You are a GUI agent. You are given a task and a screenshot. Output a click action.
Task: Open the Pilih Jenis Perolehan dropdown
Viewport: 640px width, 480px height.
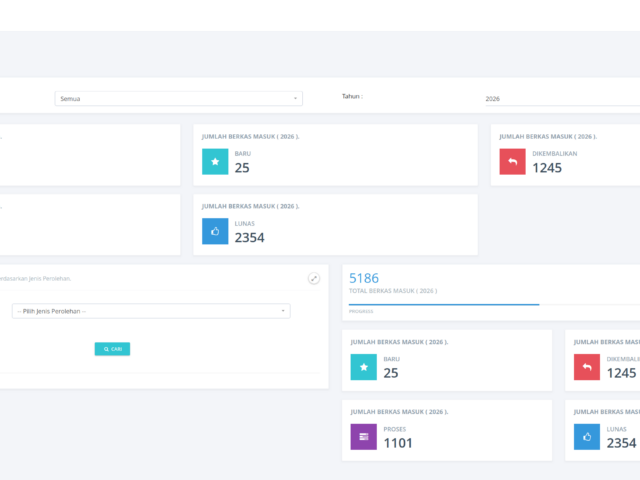(151, 311)
